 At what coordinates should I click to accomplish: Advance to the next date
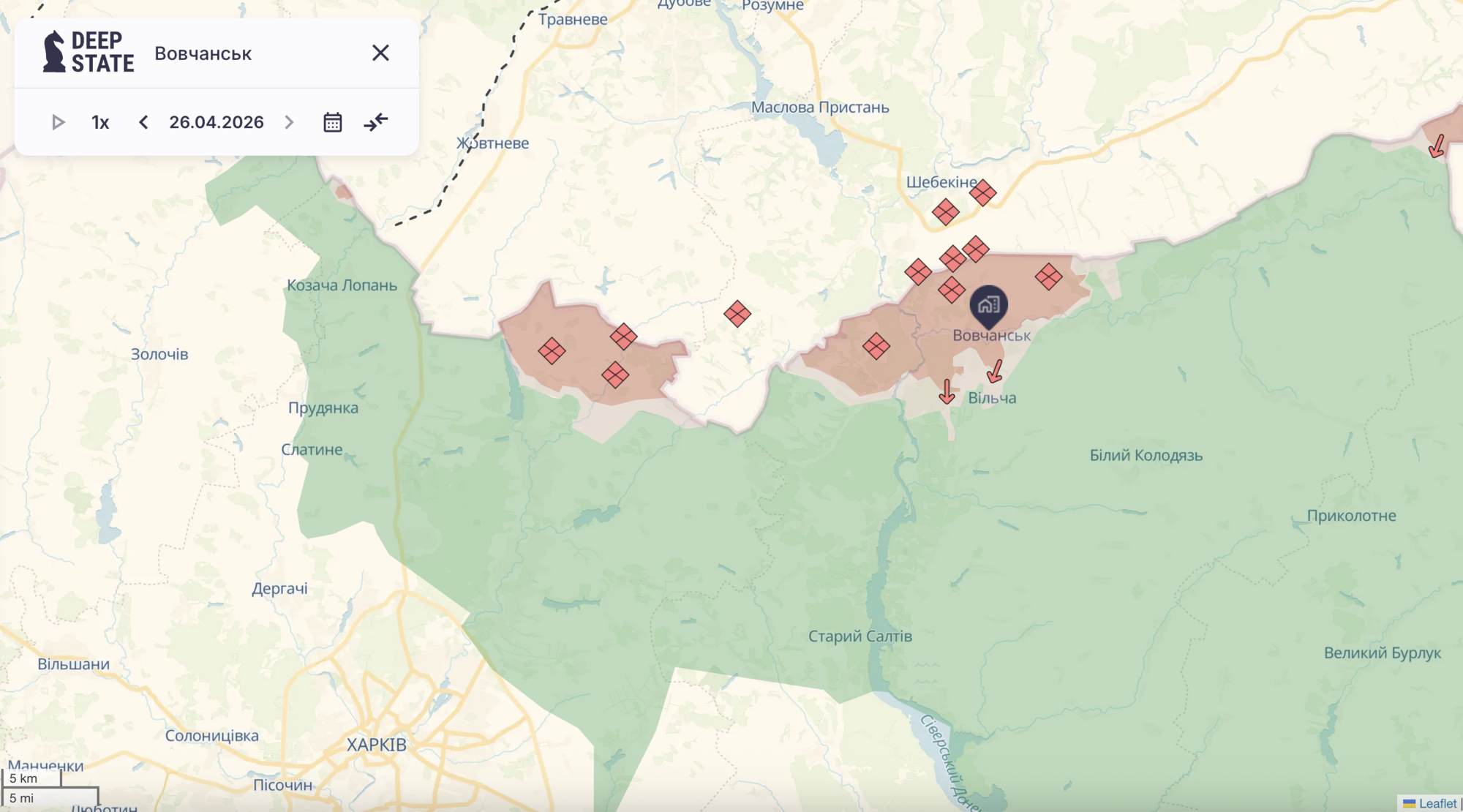[289, 122]
